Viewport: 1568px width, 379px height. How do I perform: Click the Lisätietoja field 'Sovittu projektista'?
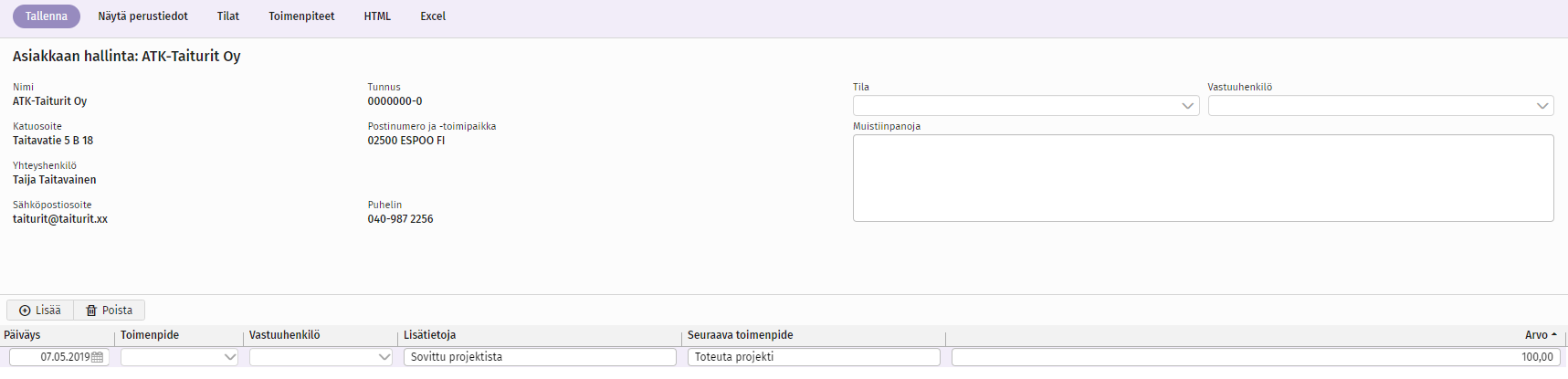[x=540, y=357]
